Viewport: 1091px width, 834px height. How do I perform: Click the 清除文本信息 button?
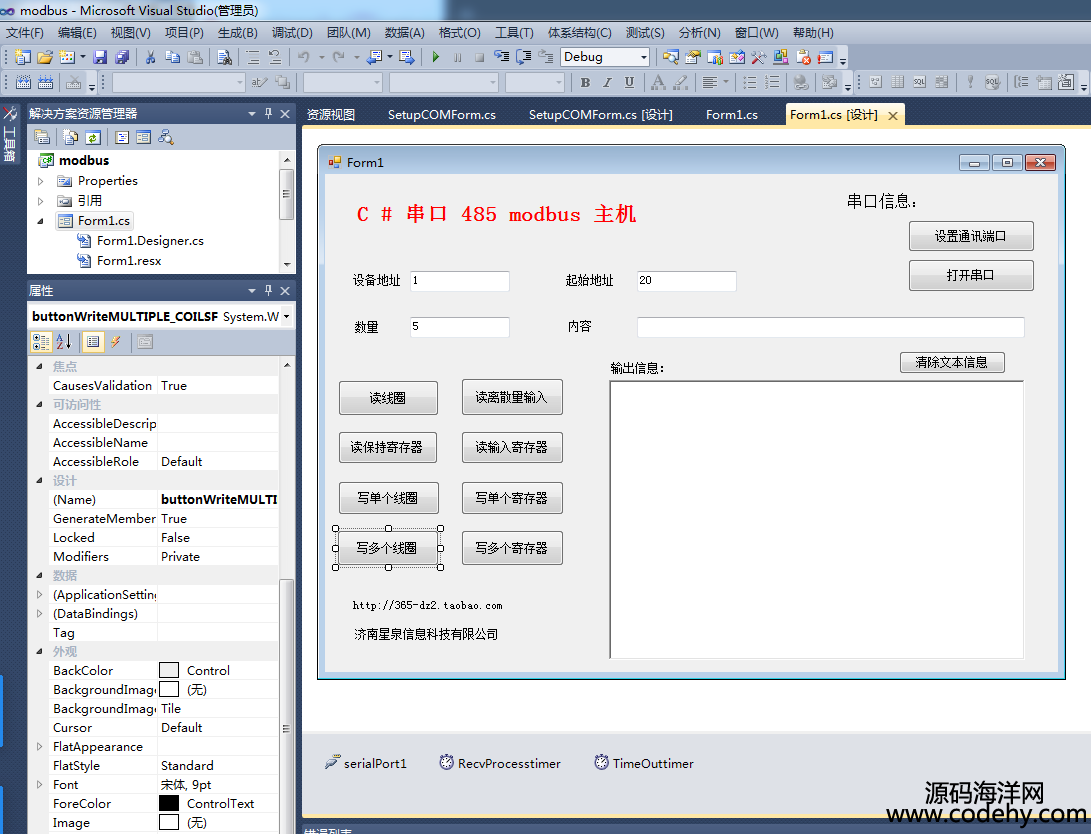click(951, 362)
